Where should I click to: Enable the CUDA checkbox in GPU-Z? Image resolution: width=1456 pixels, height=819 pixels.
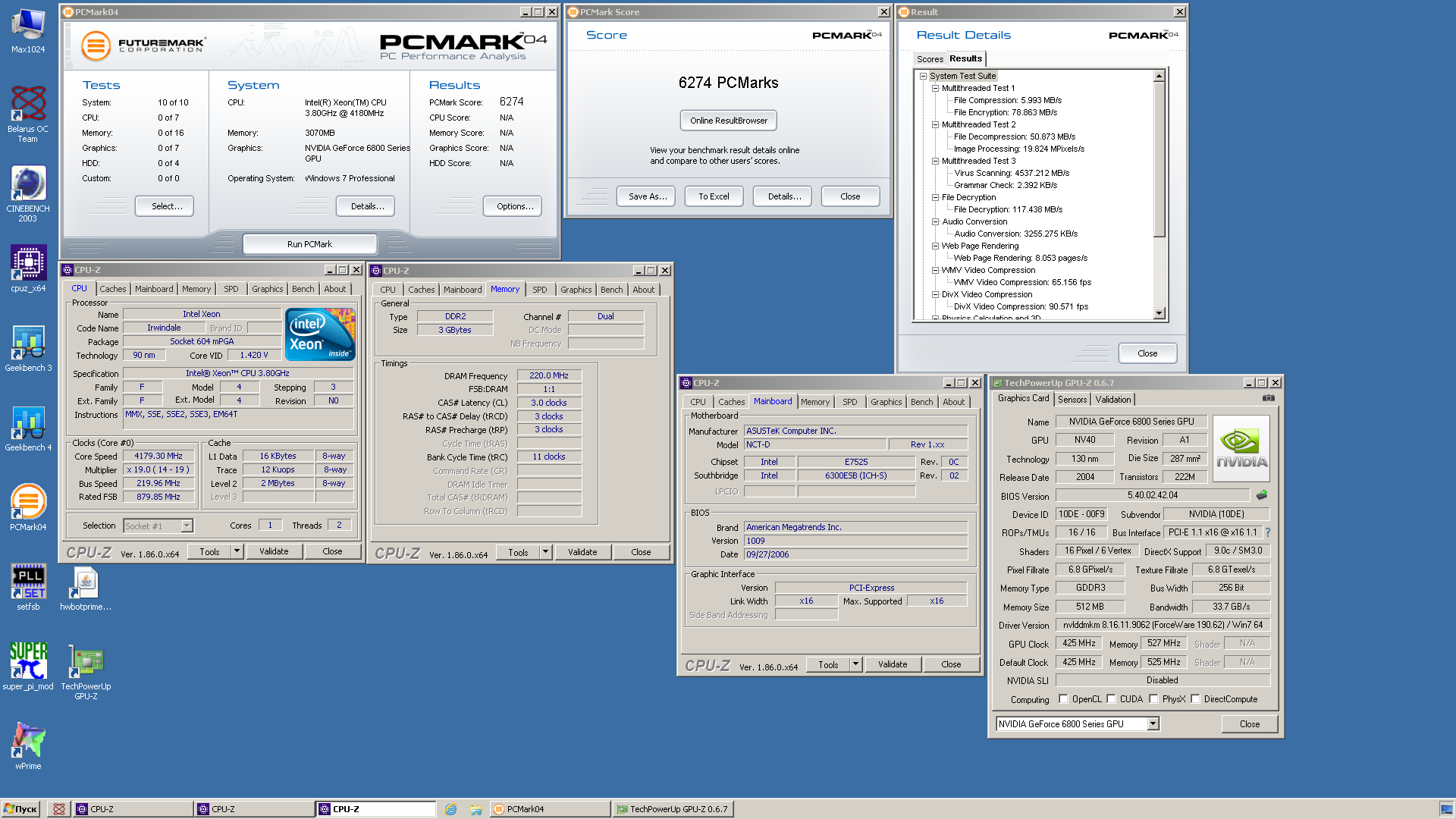[x=1111, y=699]
